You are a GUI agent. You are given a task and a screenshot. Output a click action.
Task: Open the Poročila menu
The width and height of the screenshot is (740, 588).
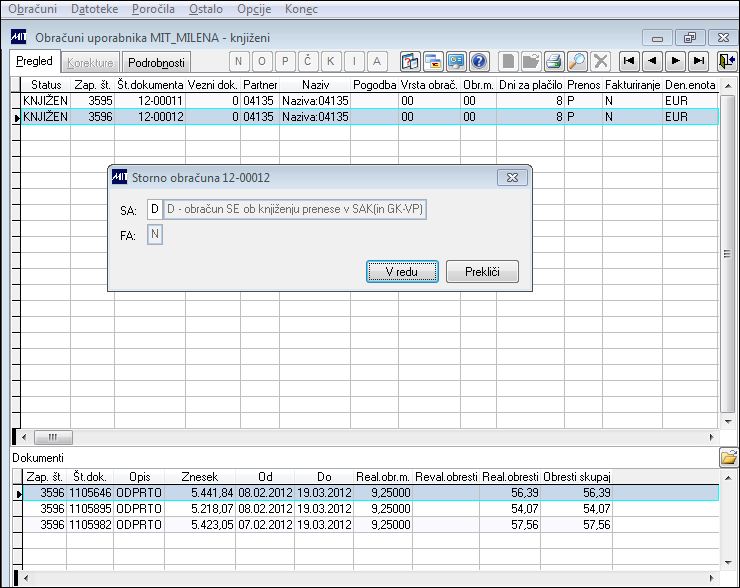(153, 9)
